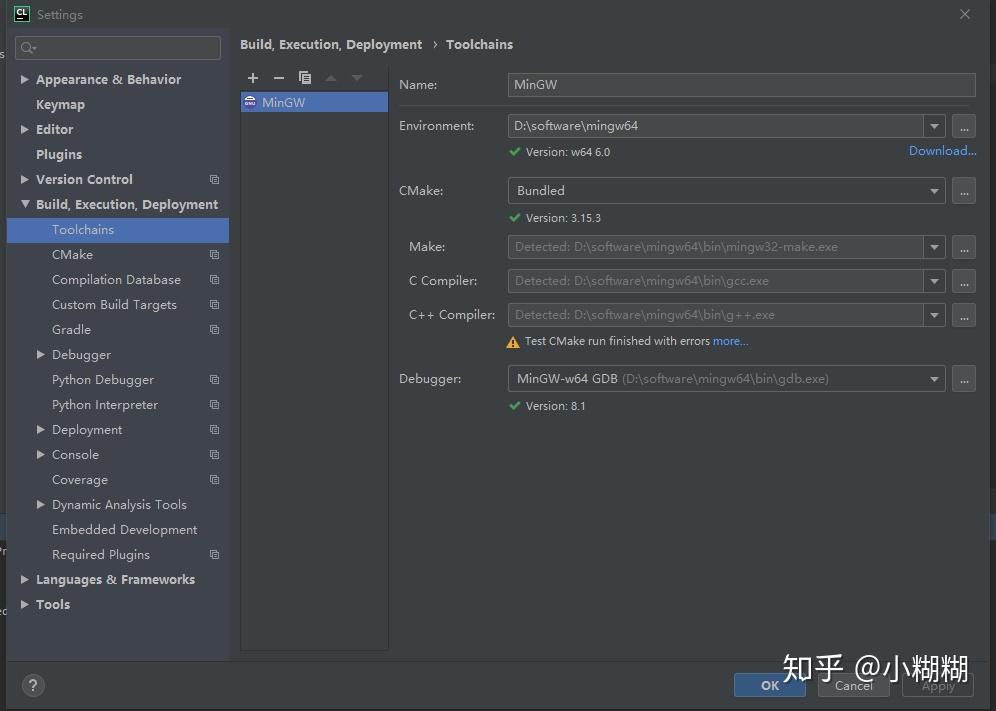Open Python Interpreter settings

pyautogui.click(x=104, y=404)
